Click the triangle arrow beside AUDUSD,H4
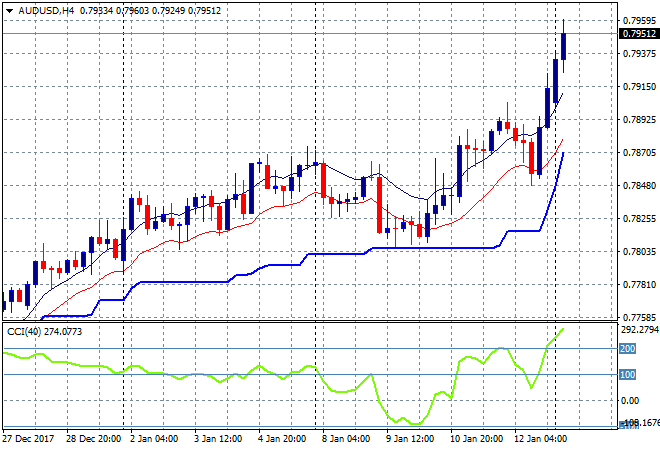This screenshot has width=660, height=450. coord(9,11)
